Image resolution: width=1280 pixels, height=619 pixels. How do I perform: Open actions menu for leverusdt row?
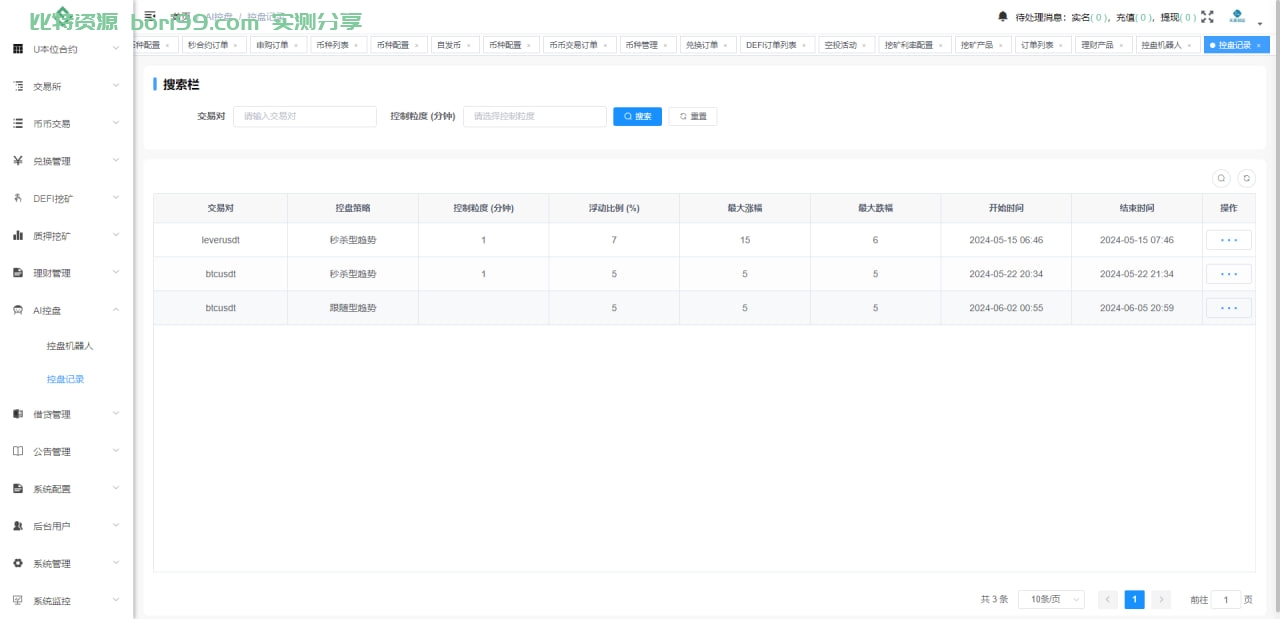click(x=1229, y=240)
